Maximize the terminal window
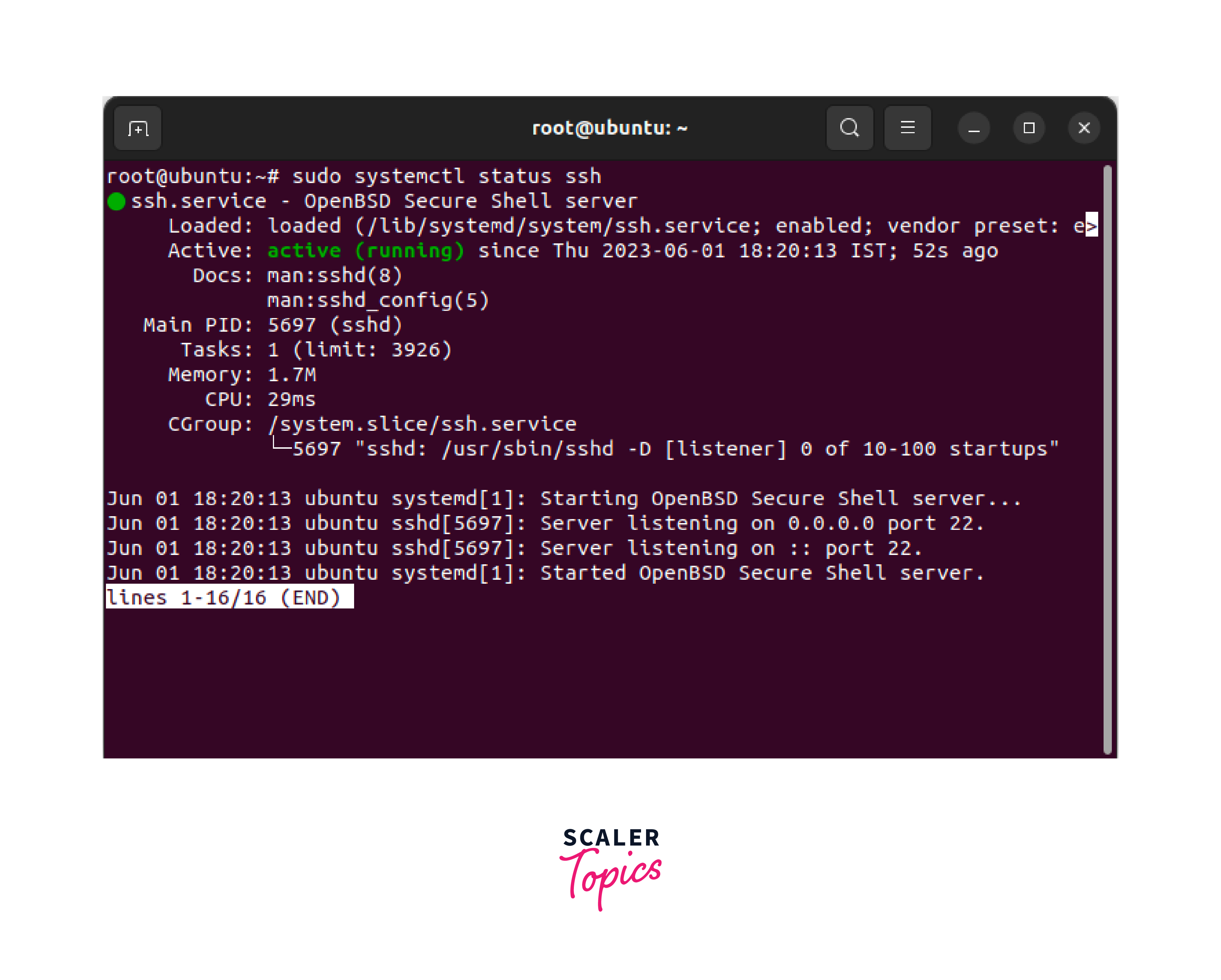Image resolution: width=1221 pixels, height=980 pixels. pos(1029,128)
